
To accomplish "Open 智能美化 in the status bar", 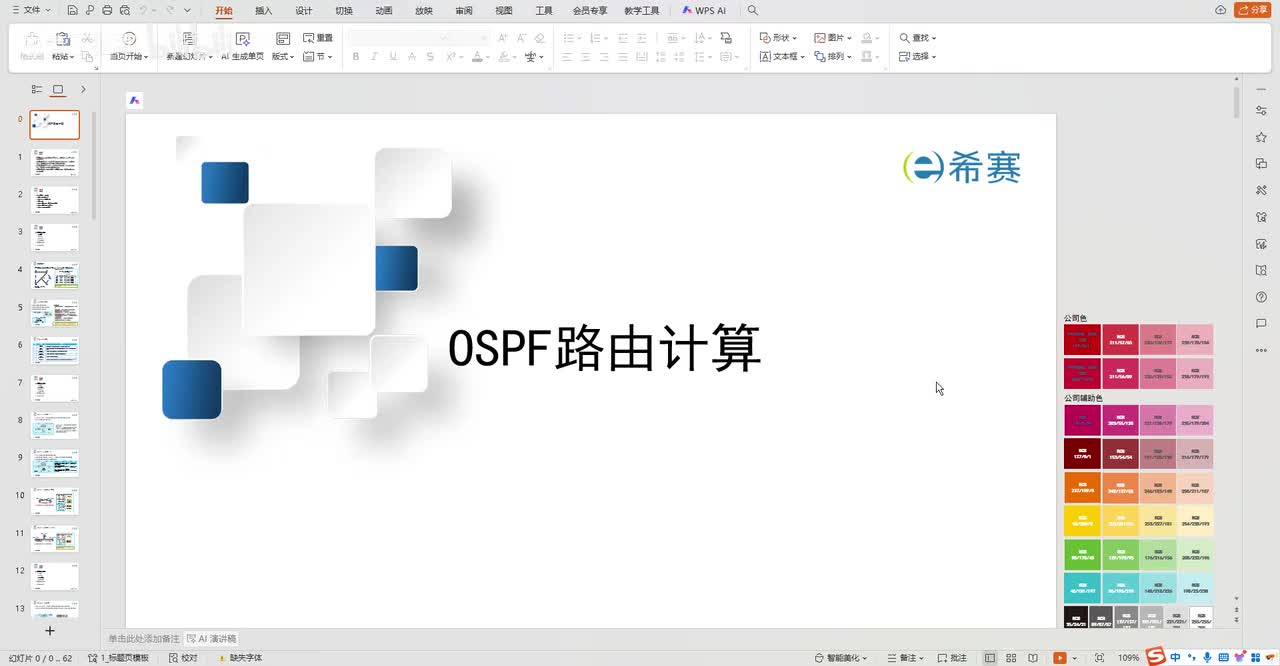I will click(840, 658).
